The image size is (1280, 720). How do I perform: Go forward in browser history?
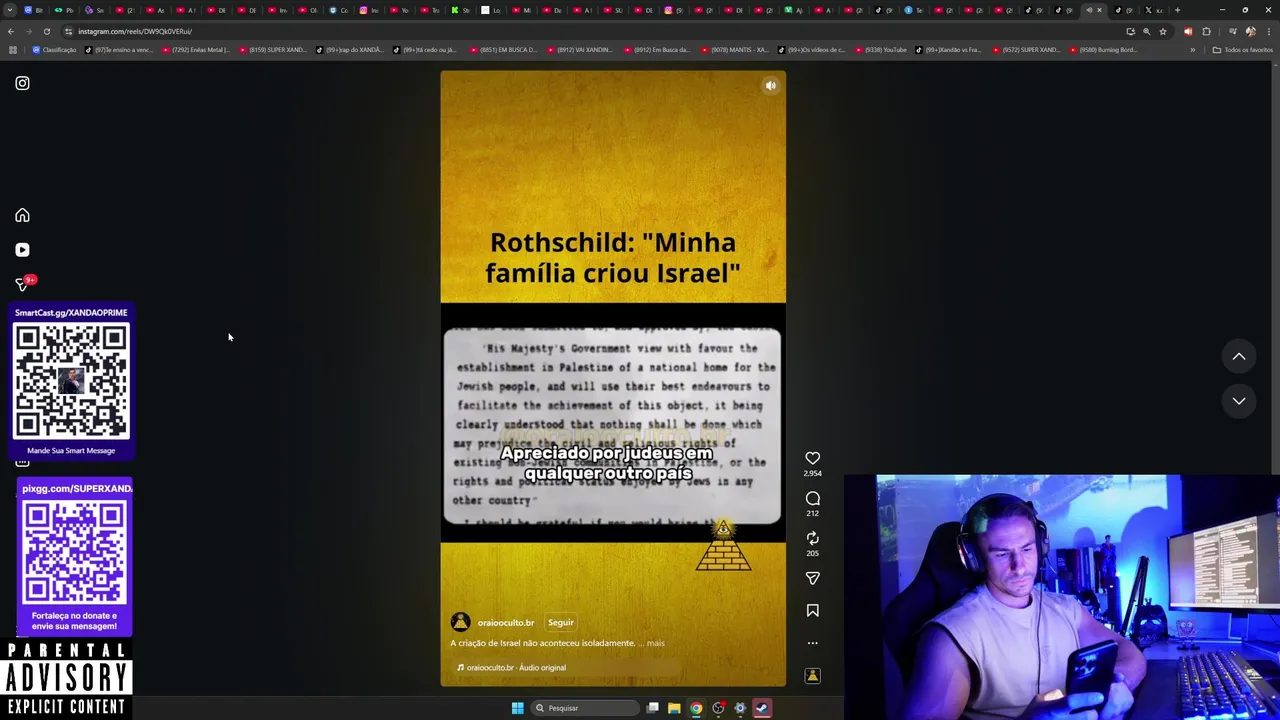(28, 31)
